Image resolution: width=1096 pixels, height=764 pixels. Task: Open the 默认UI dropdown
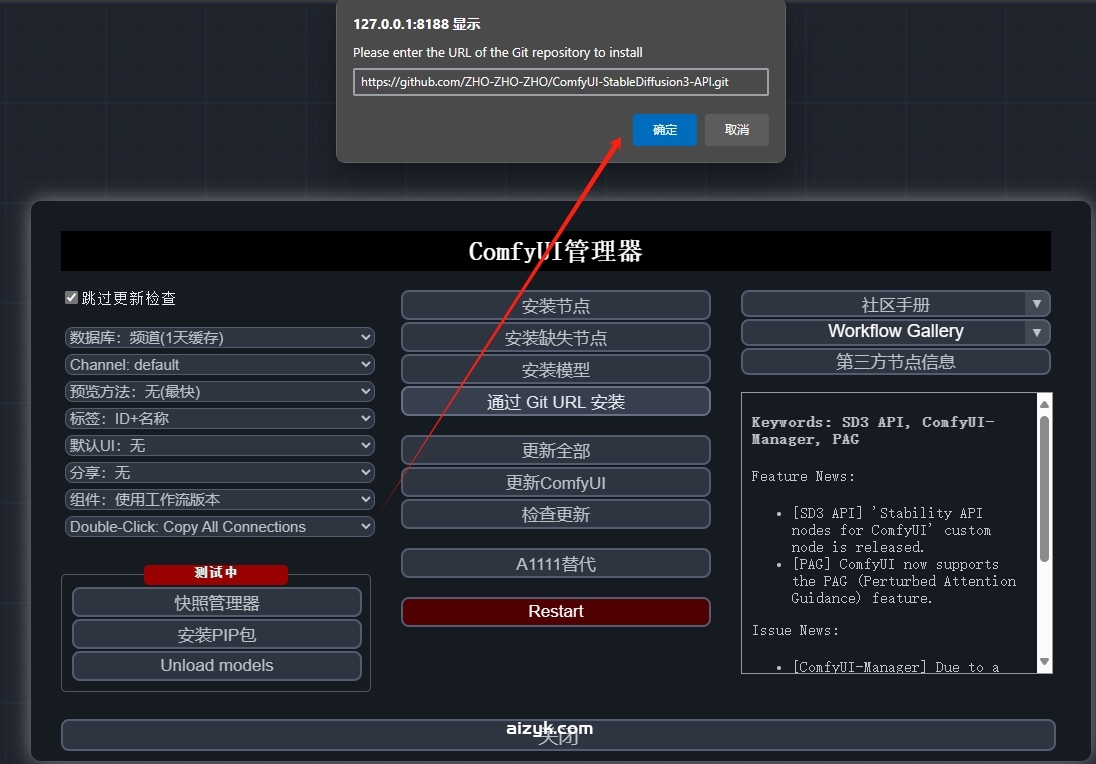(x=219, y=445)
